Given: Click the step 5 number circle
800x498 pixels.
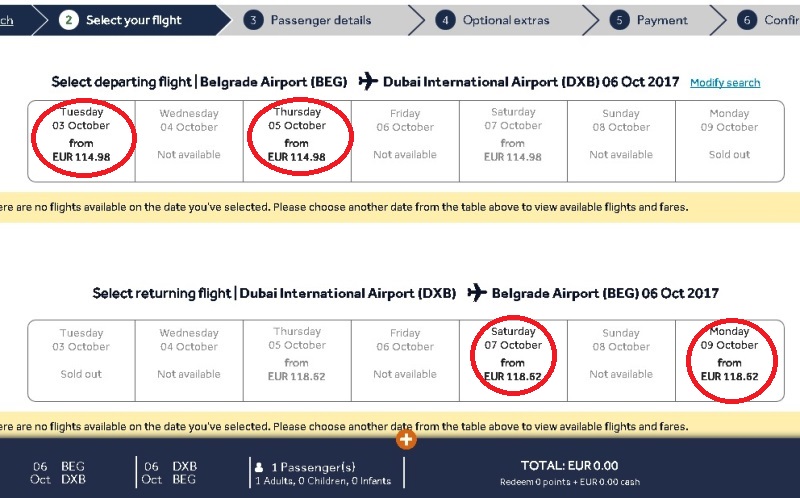Looking at the screenshot, I should tap(621, 20).
